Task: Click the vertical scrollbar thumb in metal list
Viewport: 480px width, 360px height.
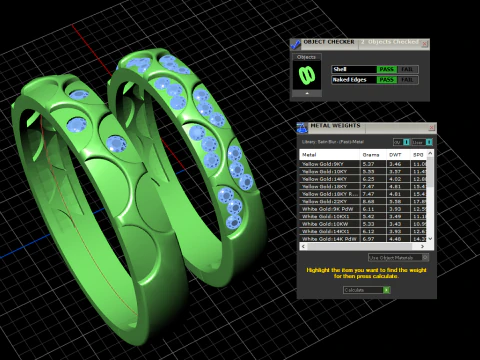Action: tap(430, 172)
